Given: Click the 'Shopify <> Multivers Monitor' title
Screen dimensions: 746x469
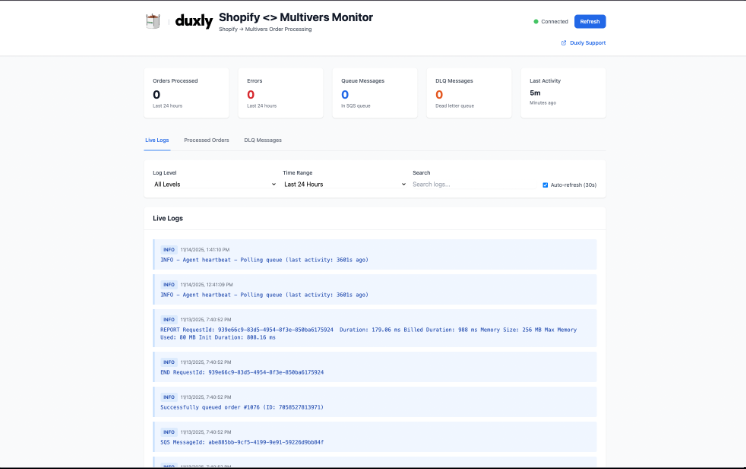Looking at the screenshot, I should [295, 18].
